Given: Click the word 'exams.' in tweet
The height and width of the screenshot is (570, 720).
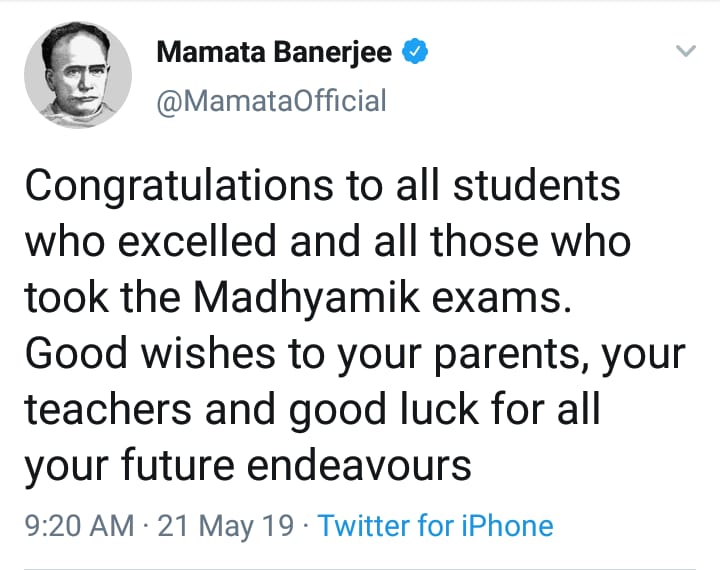Looking at the screenshot, I should 502,299.
